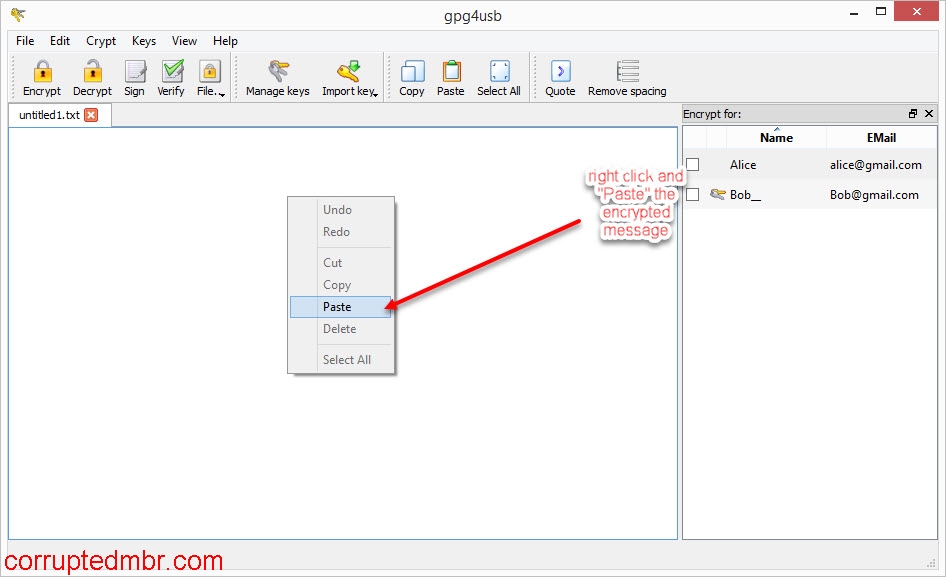
Task: Click the Remove spacing icon
Action: [626, 70]
